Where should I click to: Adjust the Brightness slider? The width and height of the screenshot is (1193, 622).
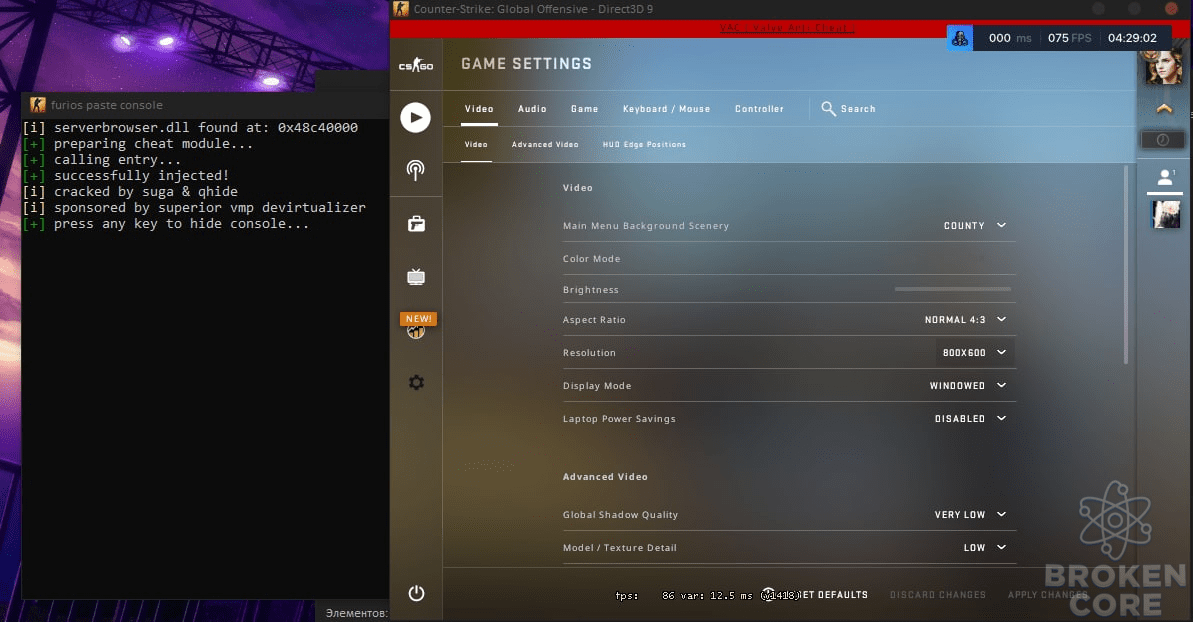[x=953, y=290]
